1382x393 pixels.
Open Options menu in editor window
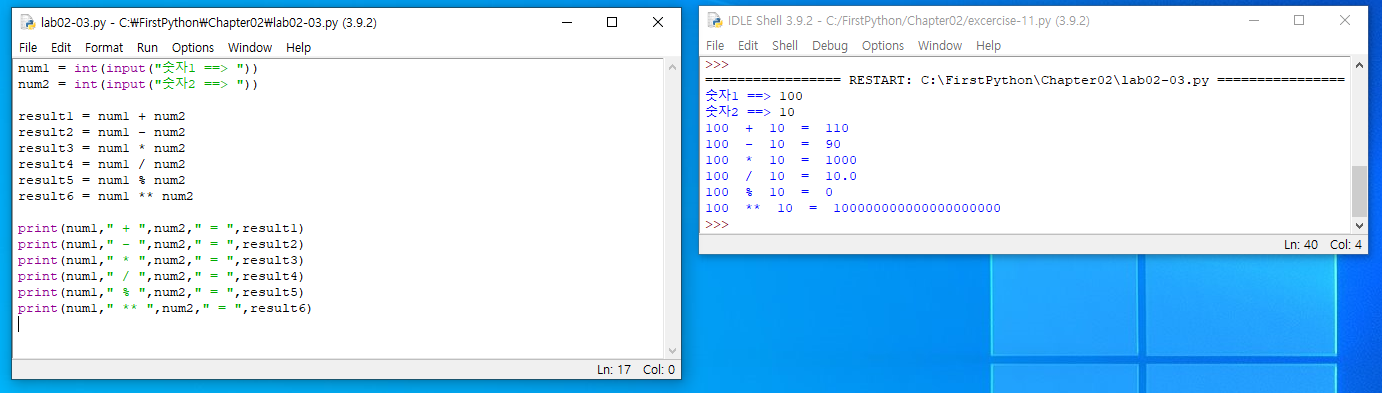(193, 47)
